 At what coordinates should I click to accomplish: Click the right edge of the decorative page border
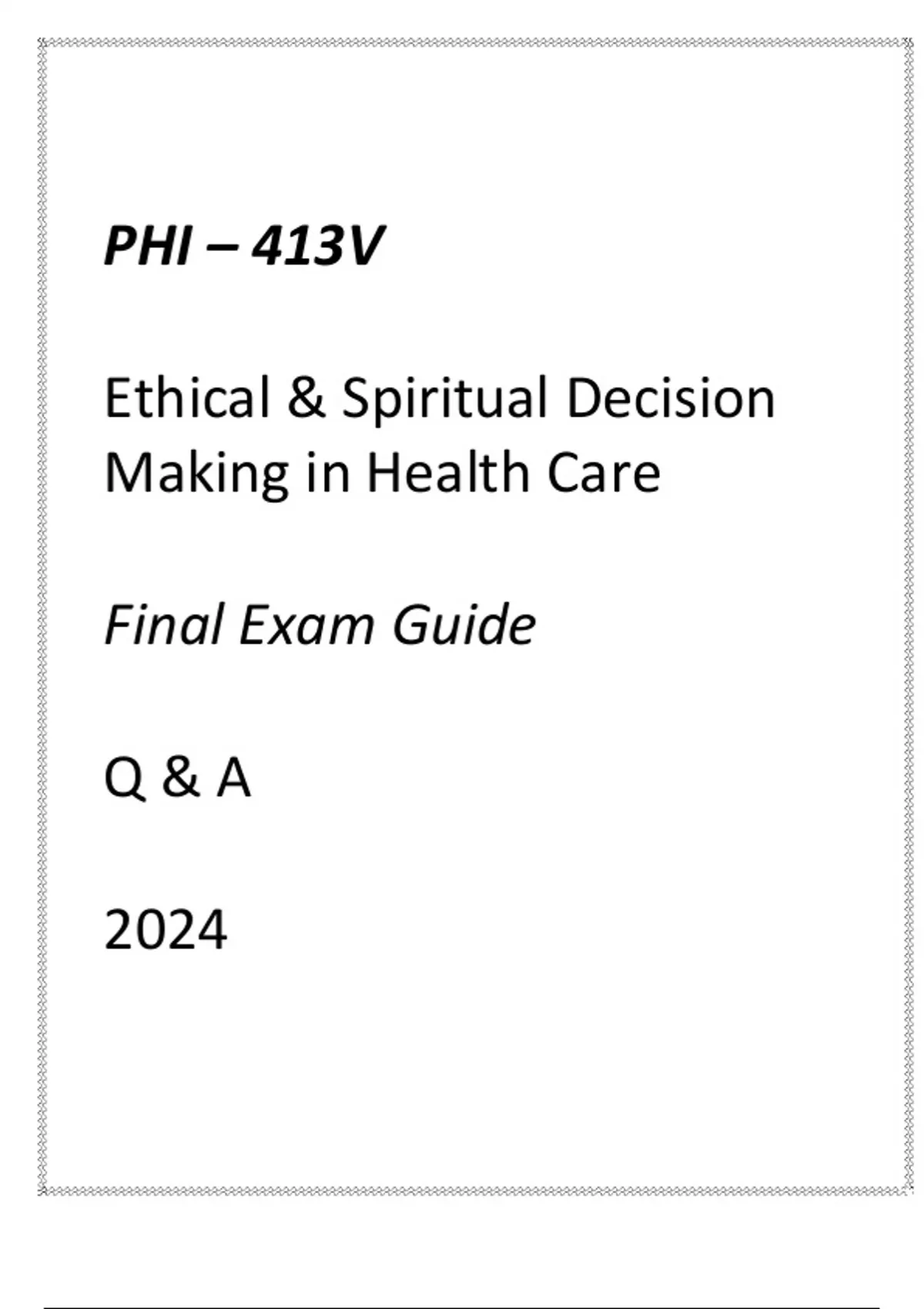click(908, 616)
